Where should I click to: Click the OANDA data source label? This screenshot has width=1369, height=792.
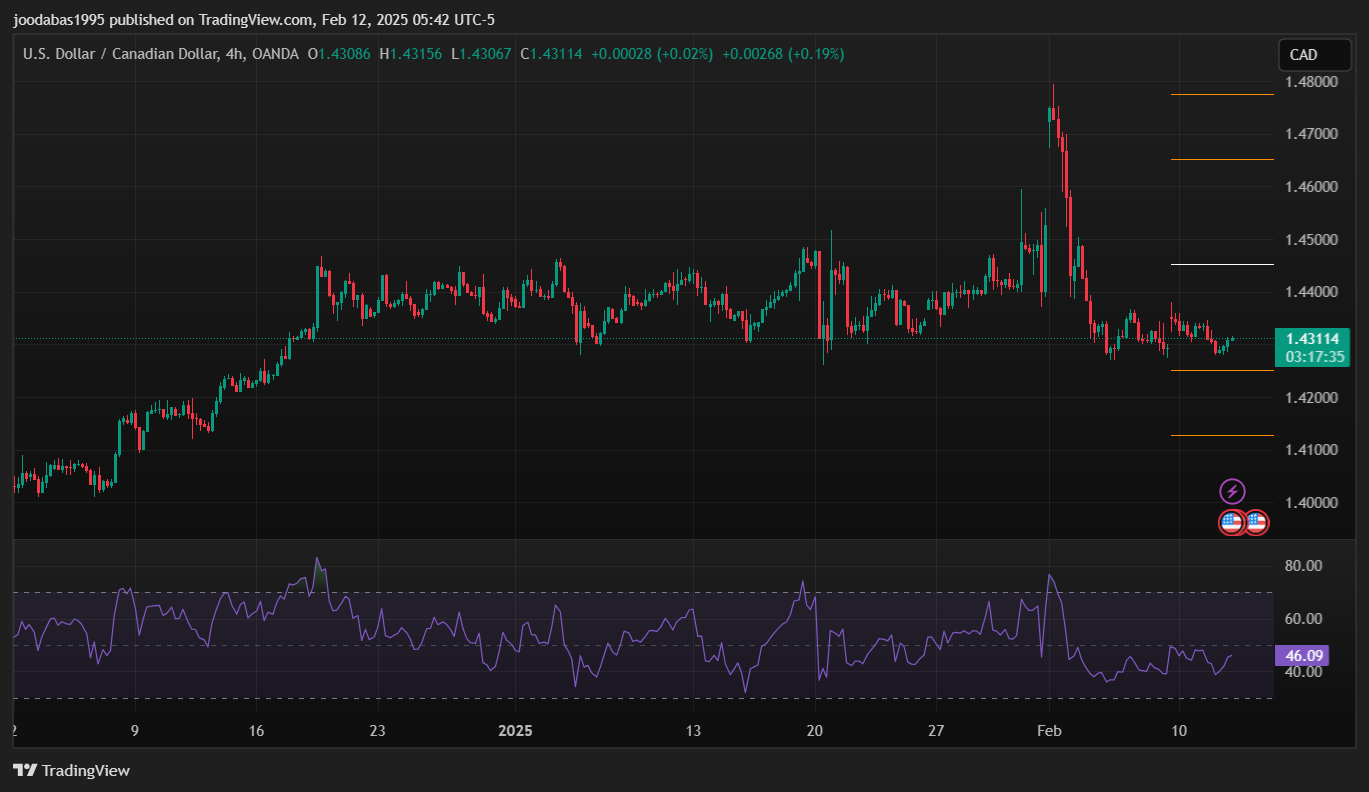pyautogui.click(x=274, y=54)
